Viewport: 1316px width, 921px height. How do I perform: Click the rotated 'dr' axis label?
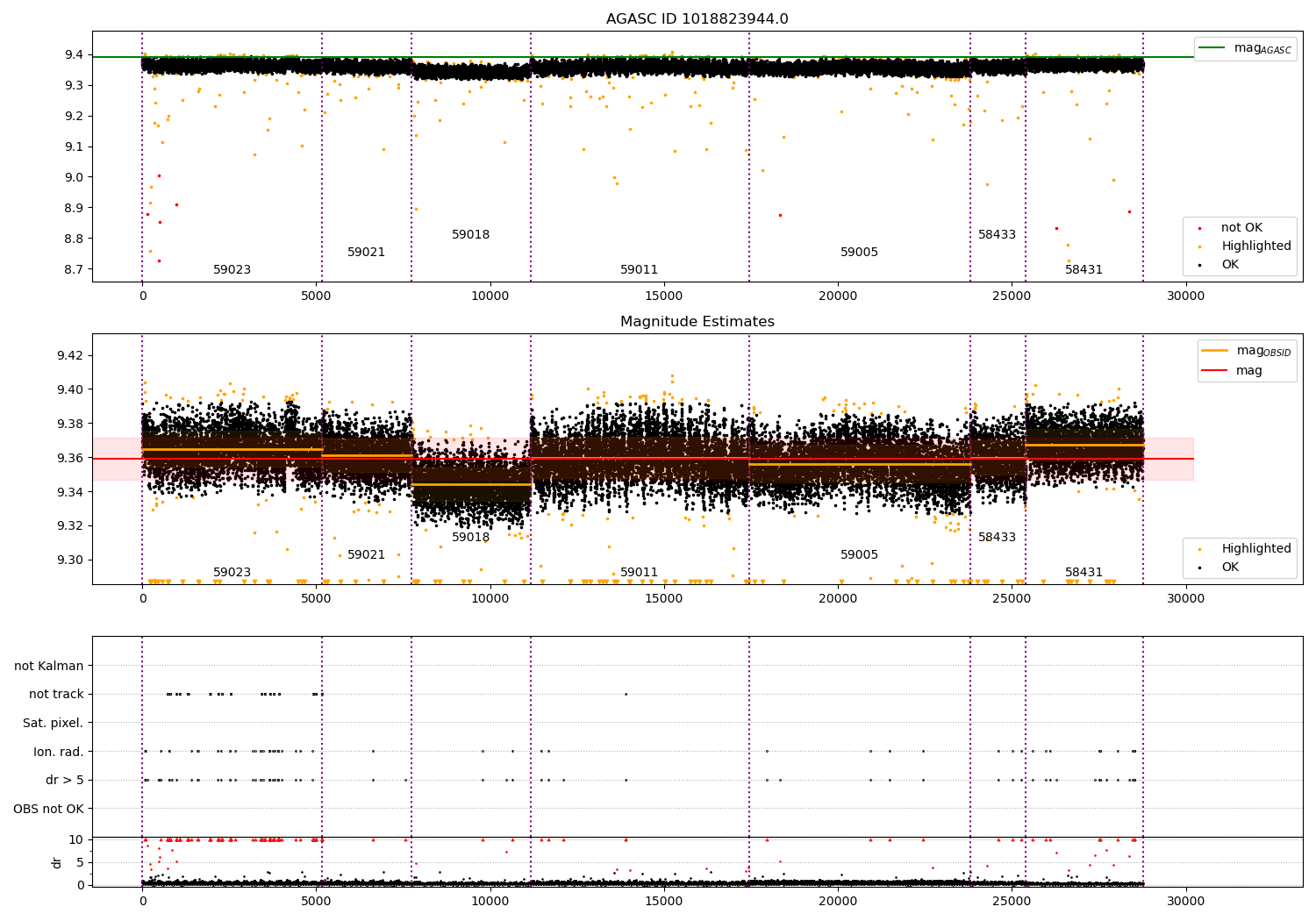(x=57, y=862)
